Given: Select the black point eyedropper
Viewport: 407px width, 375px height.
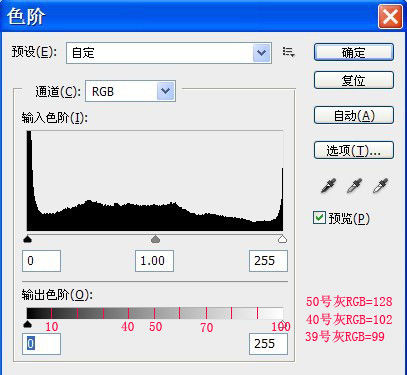Looking at the screenshot, I should click(328, 186).
